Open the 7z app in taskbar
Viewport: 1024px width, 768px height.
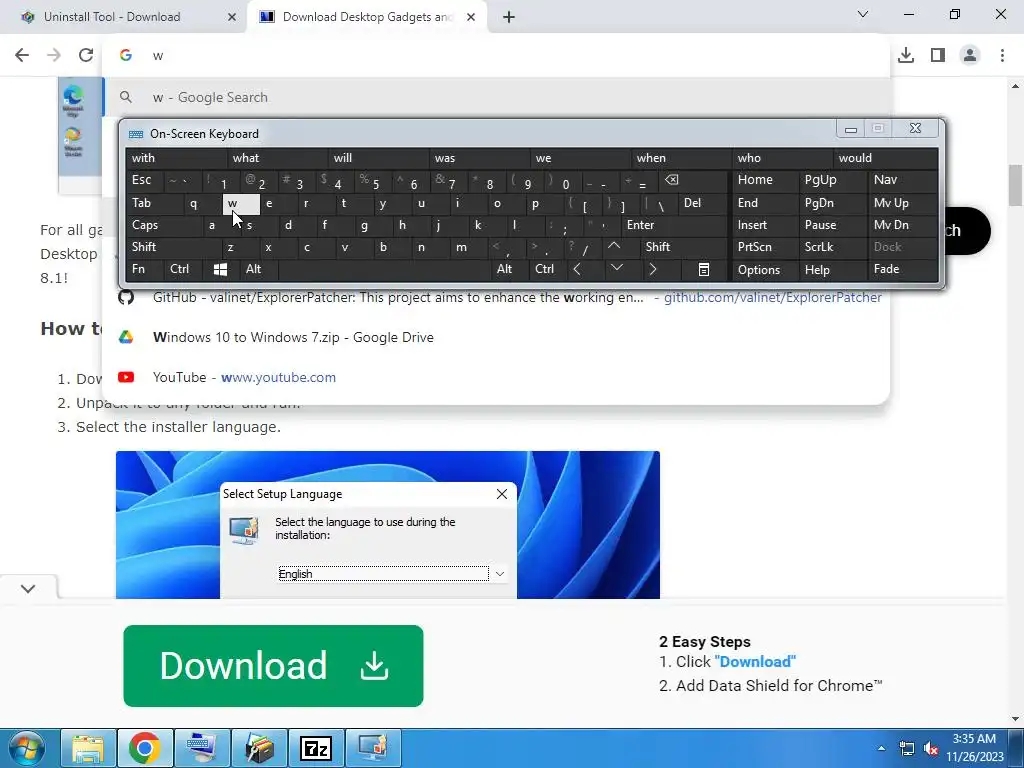[x=315, y=748]
